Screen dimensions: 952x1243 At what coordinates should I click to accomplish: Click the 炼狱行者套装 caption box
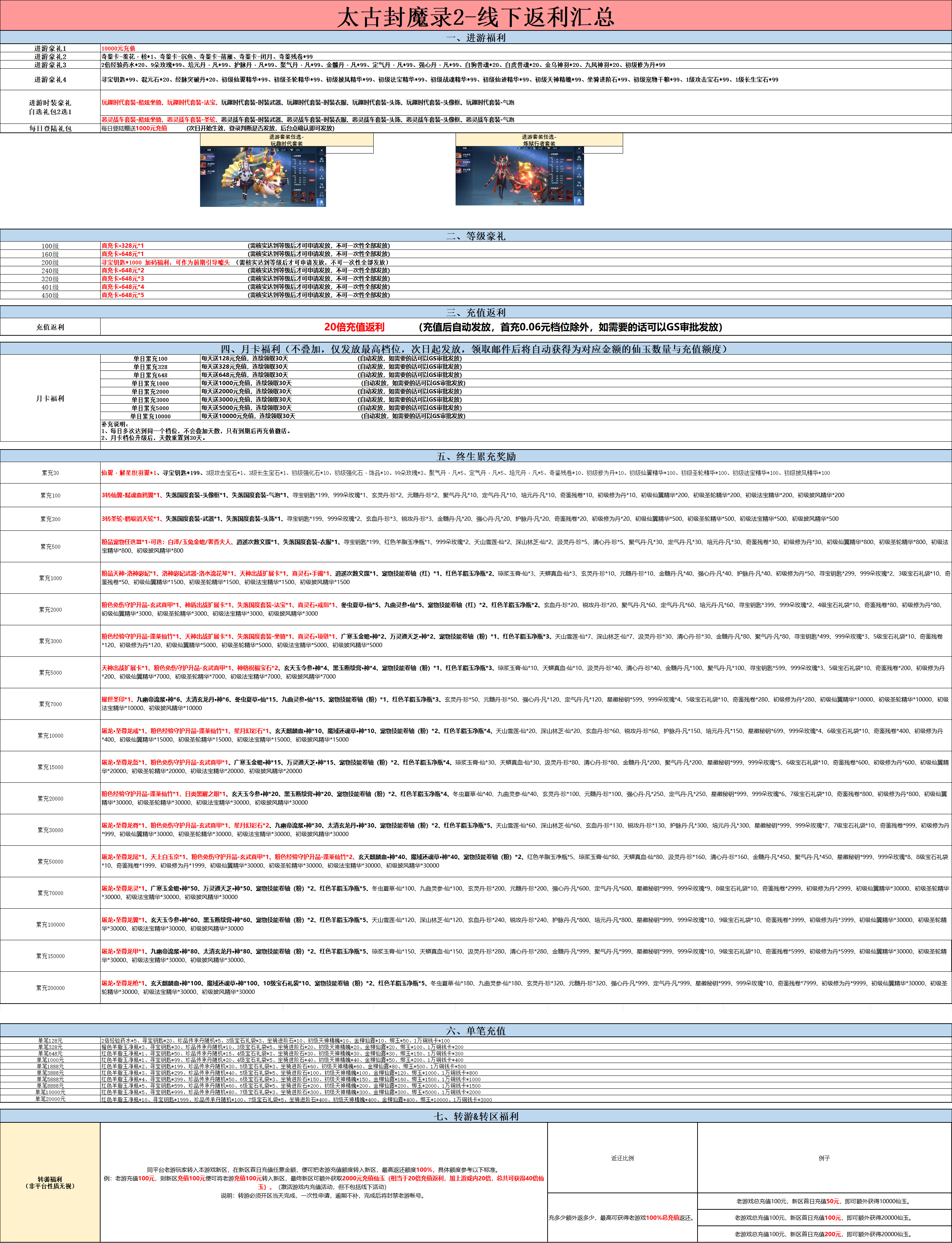tap(539, 140)
